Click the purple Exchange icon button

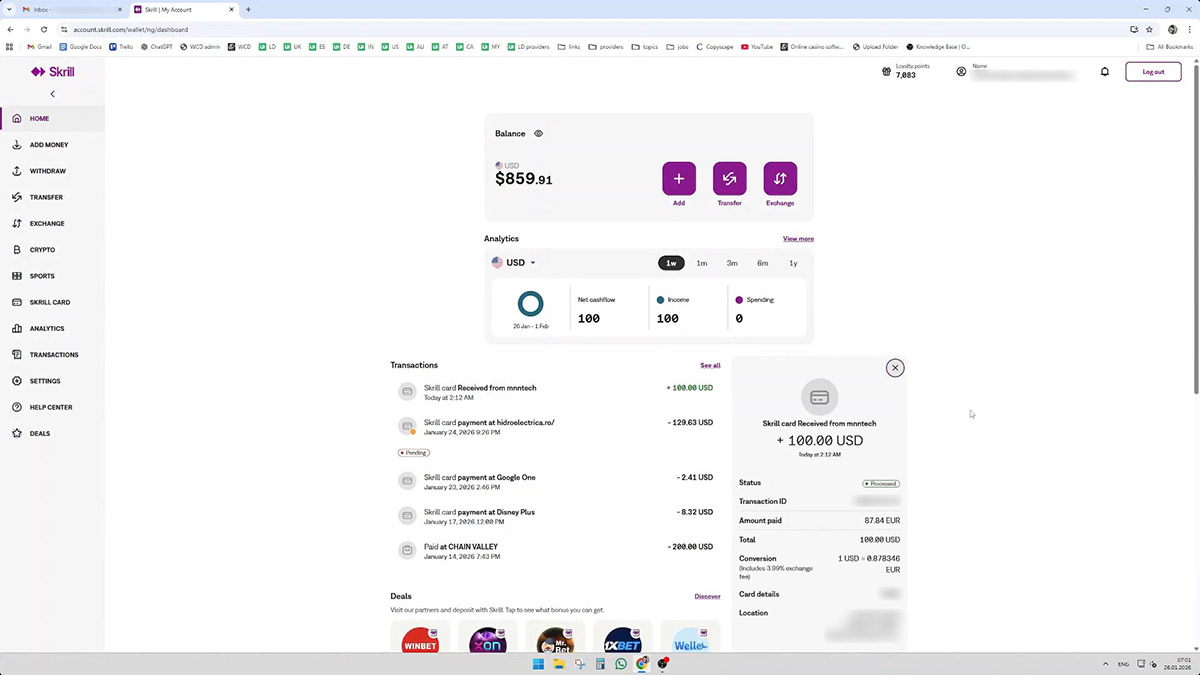pos(780,179)
